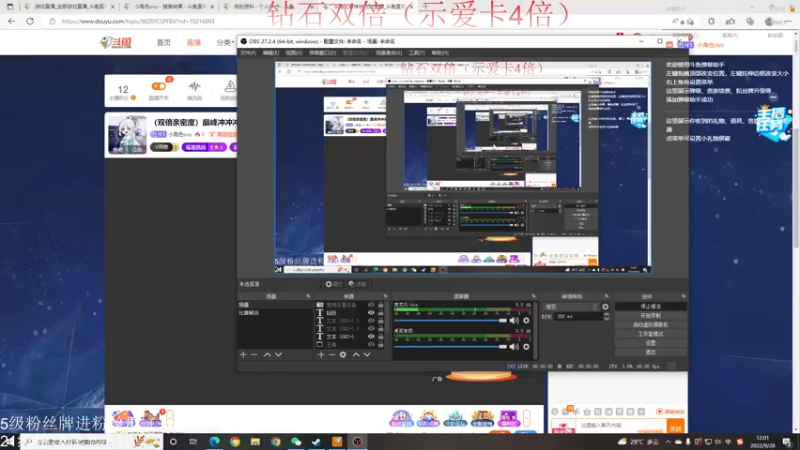Image resolution: width=800 pixels, height=450 pixels.
Task: Move scene up in OBS Scenes panel
Action: coord(267,355)
